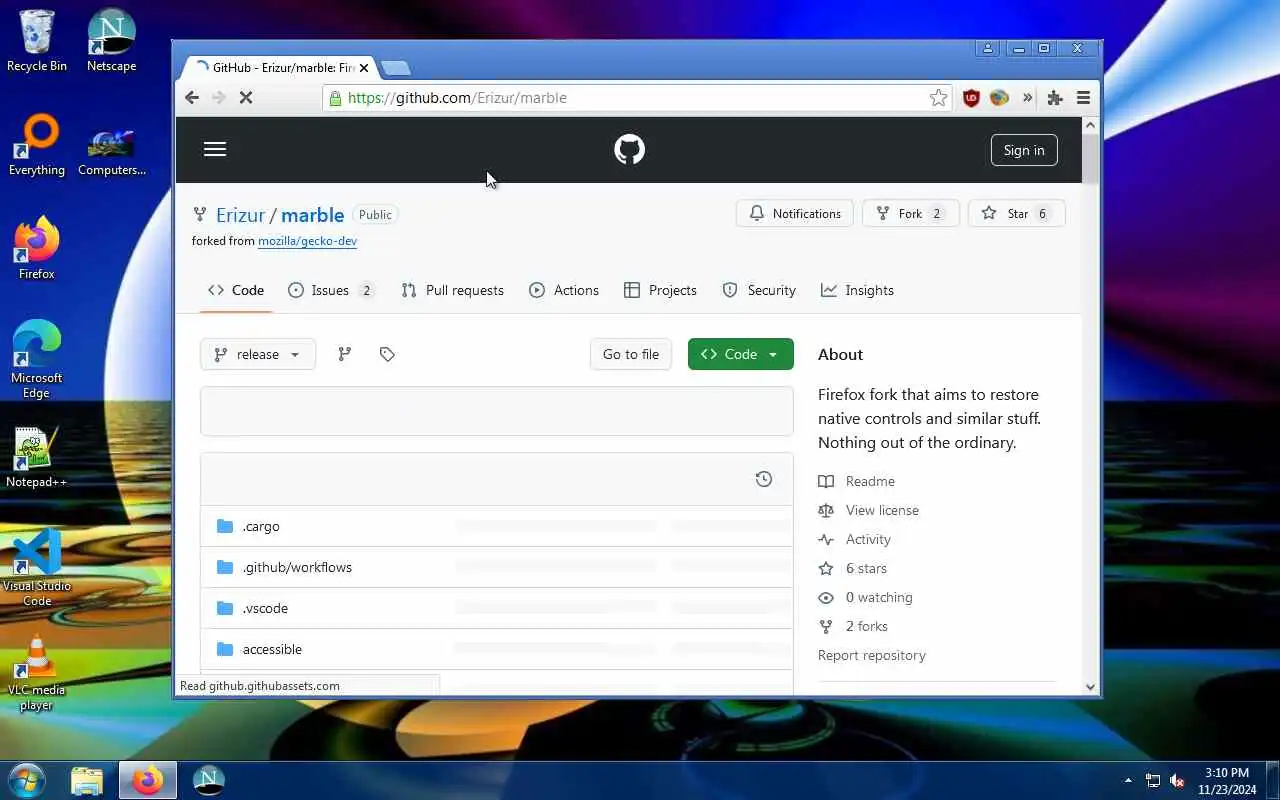The width and height of the screenshot is (1280, 800).
Task: Stop loading the page
Action: [247, 98]
